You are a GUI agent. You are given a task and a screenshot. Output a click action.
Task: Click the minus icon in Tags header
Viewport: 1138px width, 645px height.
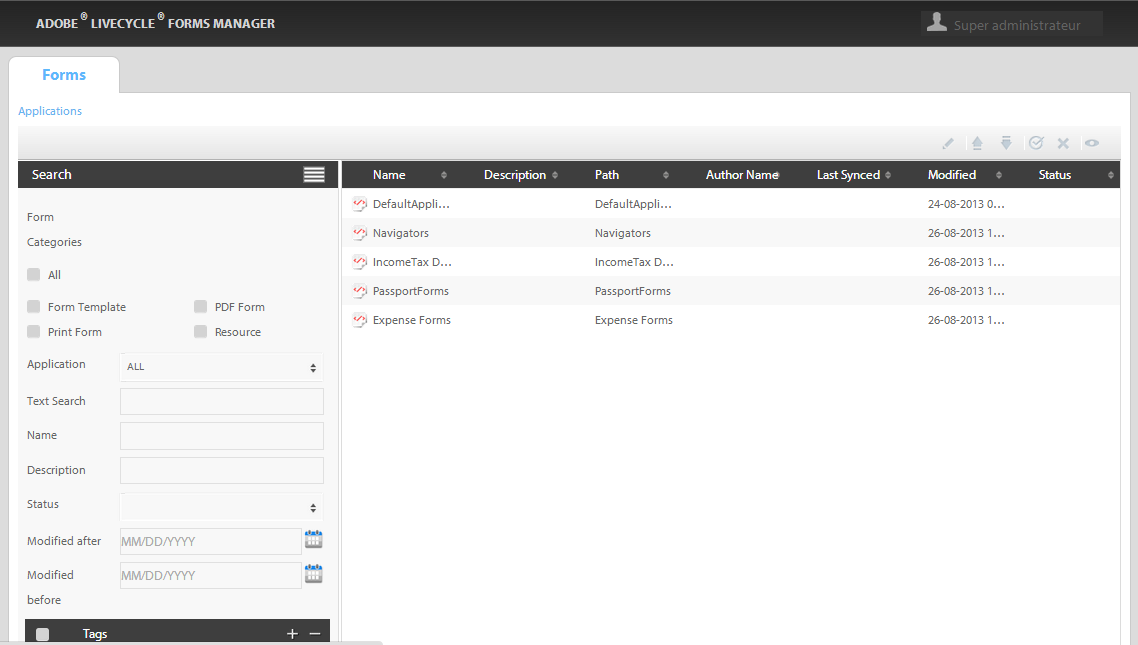click(315, 634)
